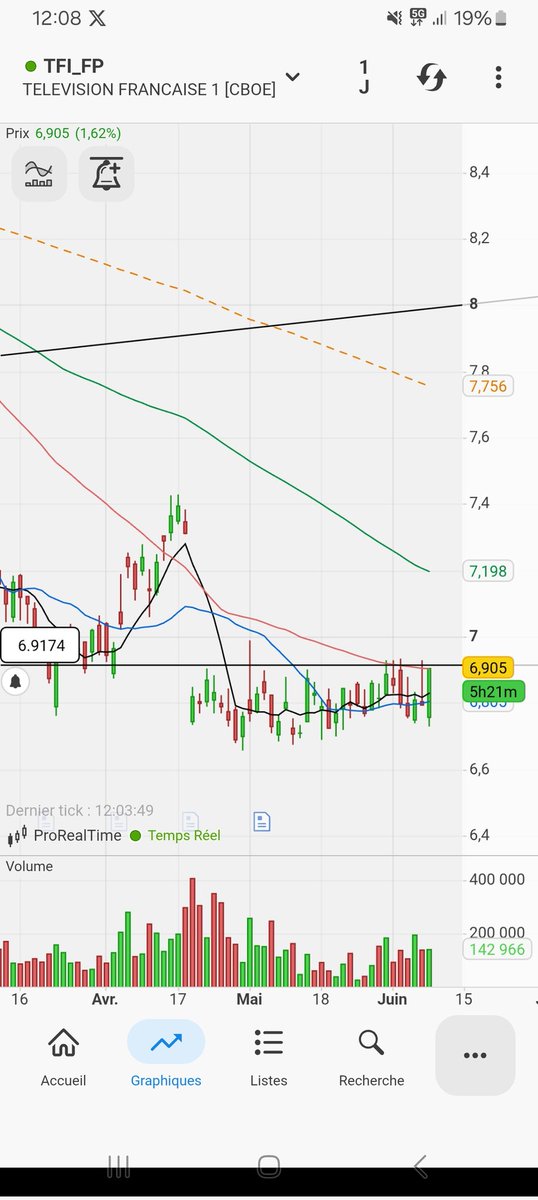Tap the Dernier tick timestamp text
538x1200 pixels.
pos(80,811)
